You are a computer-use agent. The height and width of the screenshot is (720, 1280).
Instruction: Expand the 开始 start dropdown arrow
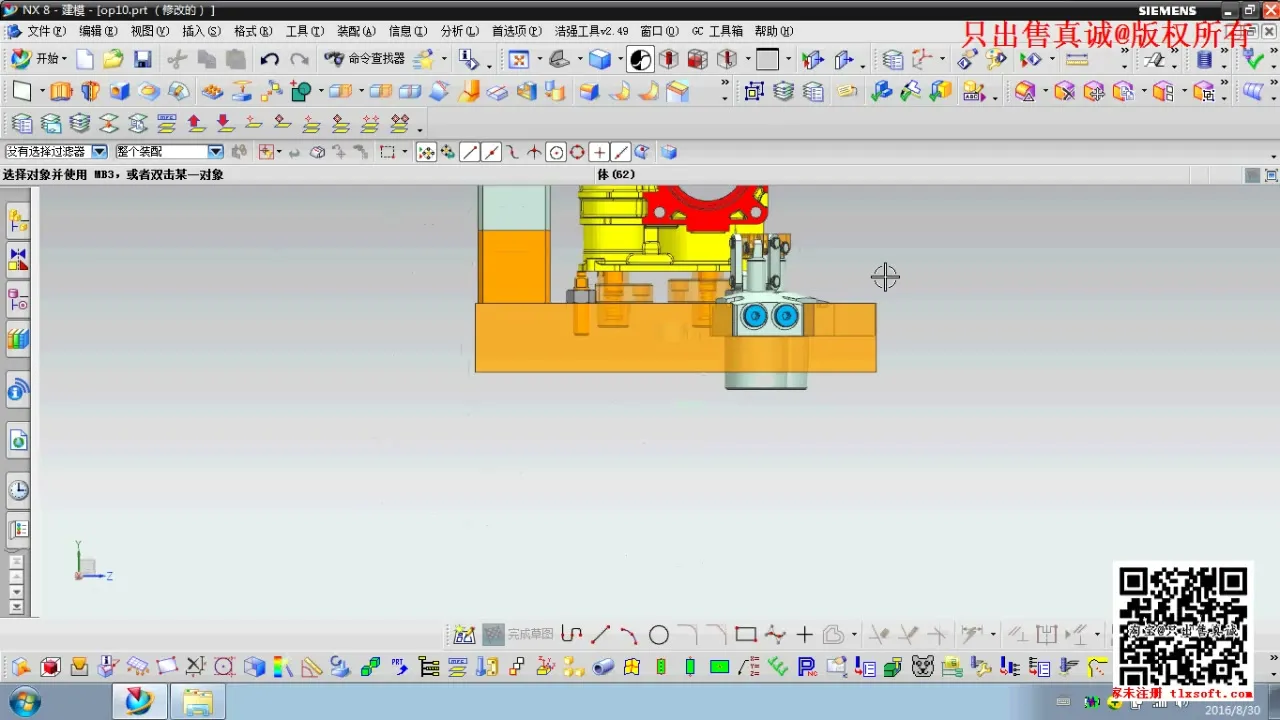(x=66, y=60)
